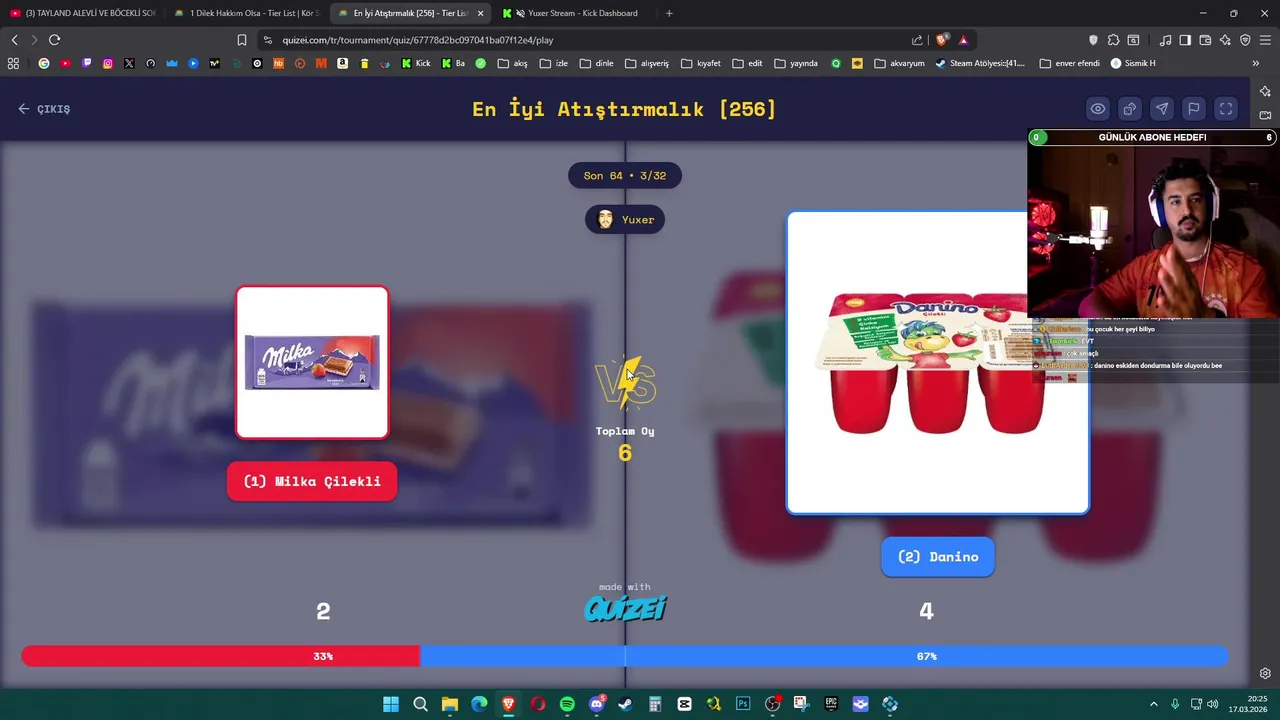Select the Milka chocolate image card
This screenshot has height=720, width=1280.
pyautogui.click(x=312, y=362)
